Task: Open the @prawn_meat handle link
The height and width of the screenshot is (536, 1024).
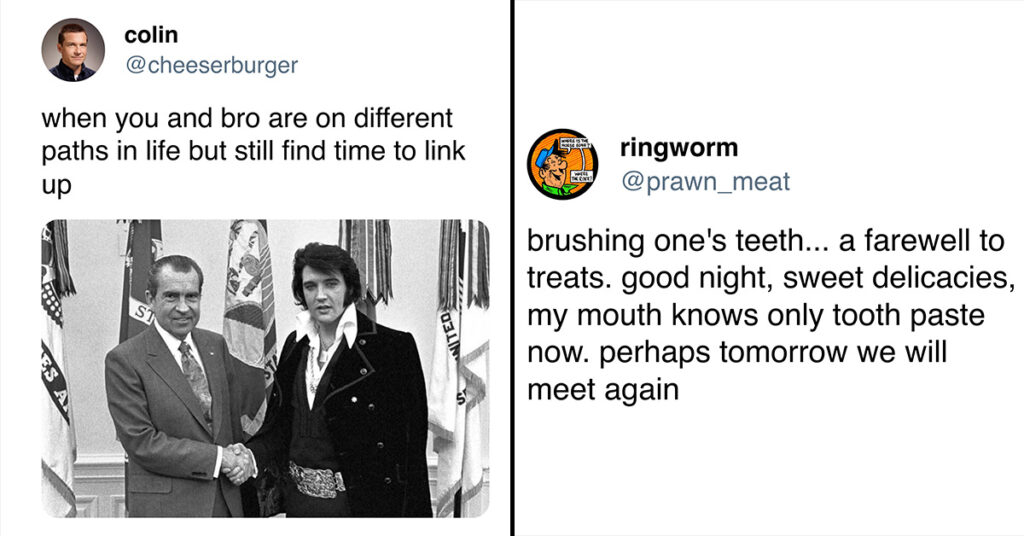Action: 705,181
